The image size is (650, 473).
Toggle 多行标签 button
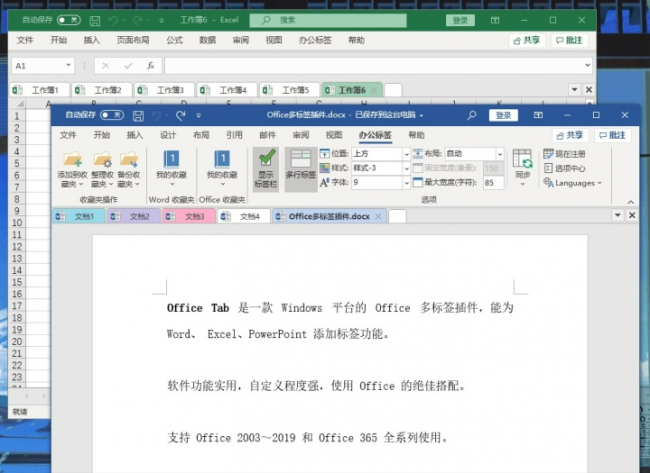(x=301, y=169)
